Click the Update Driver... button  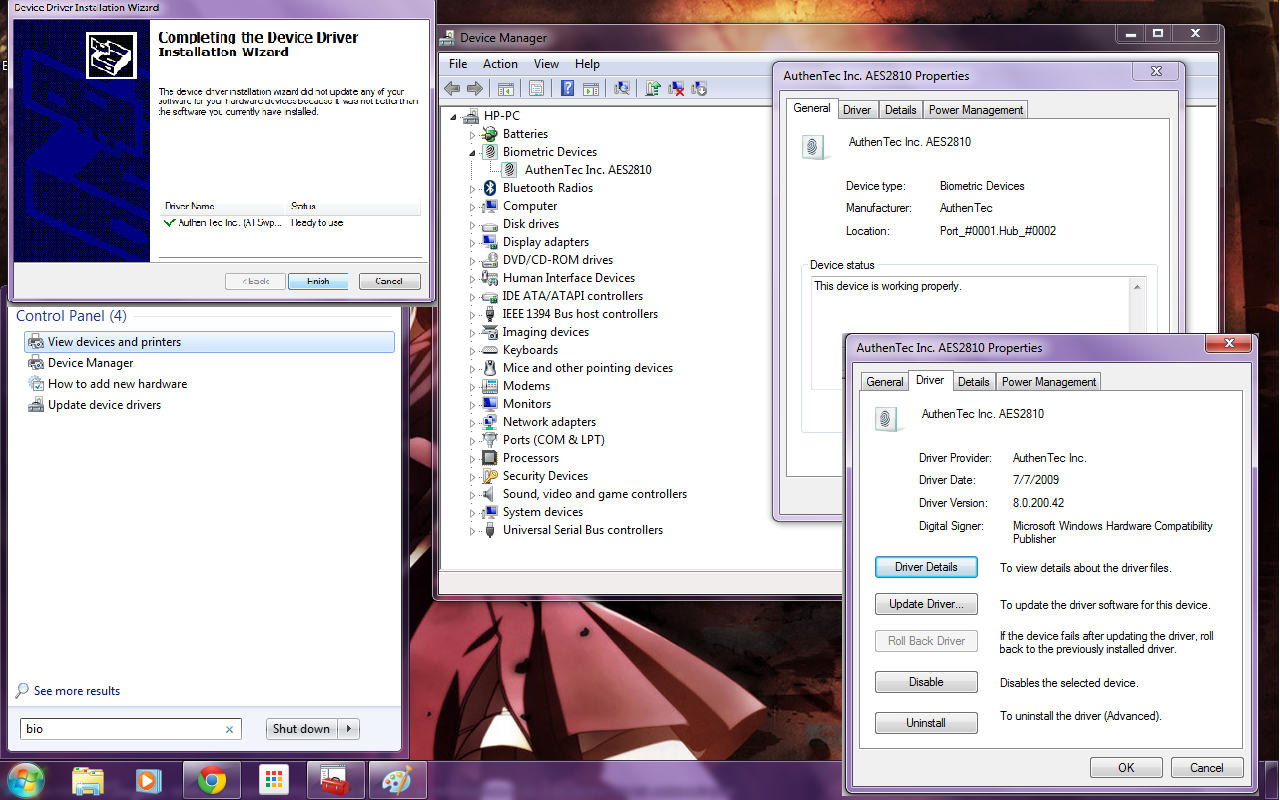tap(926, 604)
